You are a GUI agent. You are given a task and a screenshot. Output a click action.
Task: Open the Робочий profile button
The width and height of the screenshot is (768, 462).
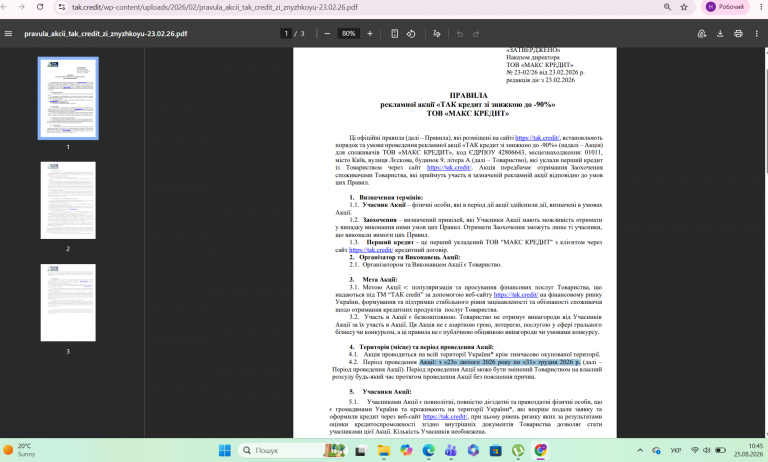(x=725, y=7)
